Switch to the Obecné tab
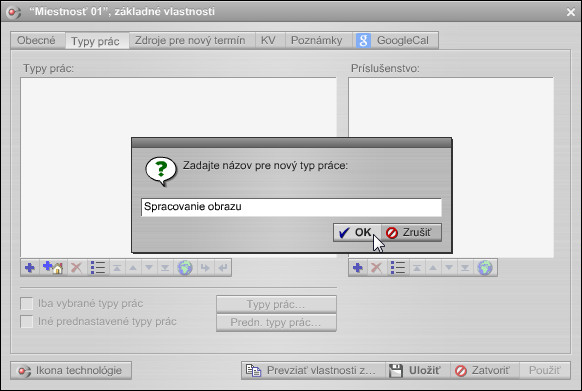Screen dimensions: 582x391 (36, 40)
